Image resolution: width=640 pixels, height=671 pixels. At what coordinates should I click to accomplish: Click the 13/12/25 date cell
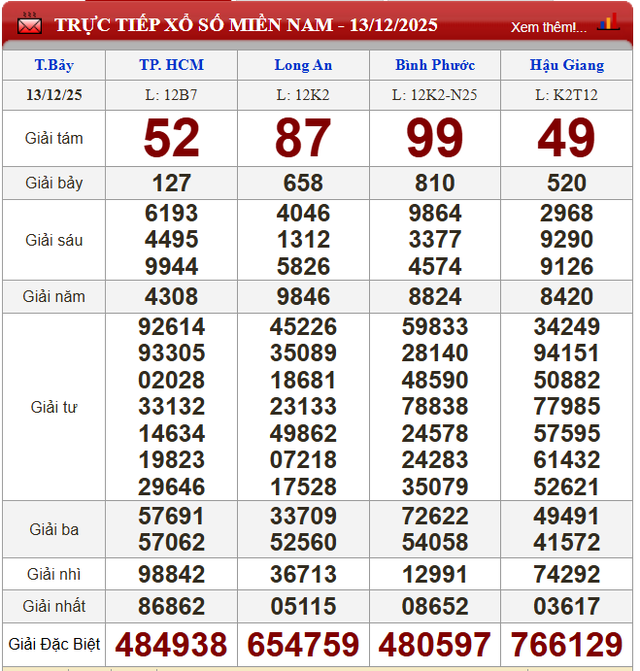coord(54,94)
